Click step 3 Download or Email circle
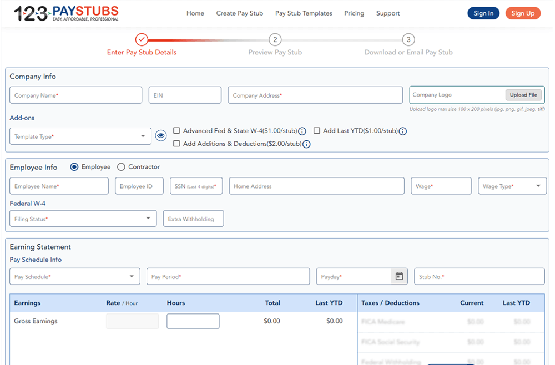Screen dimensions: 555x365 408,39
